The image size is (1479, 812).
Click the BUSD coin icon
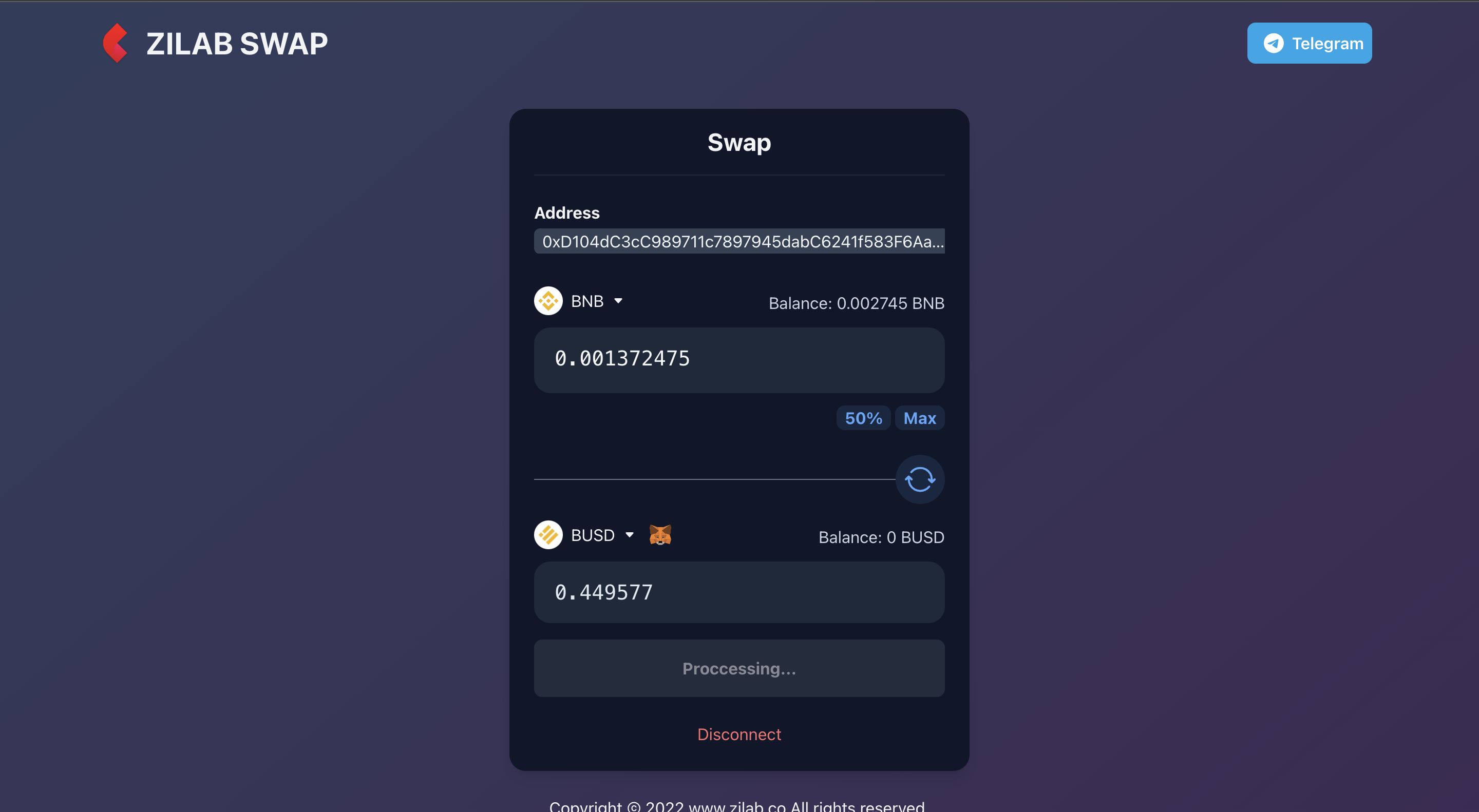tap(548, 535)
